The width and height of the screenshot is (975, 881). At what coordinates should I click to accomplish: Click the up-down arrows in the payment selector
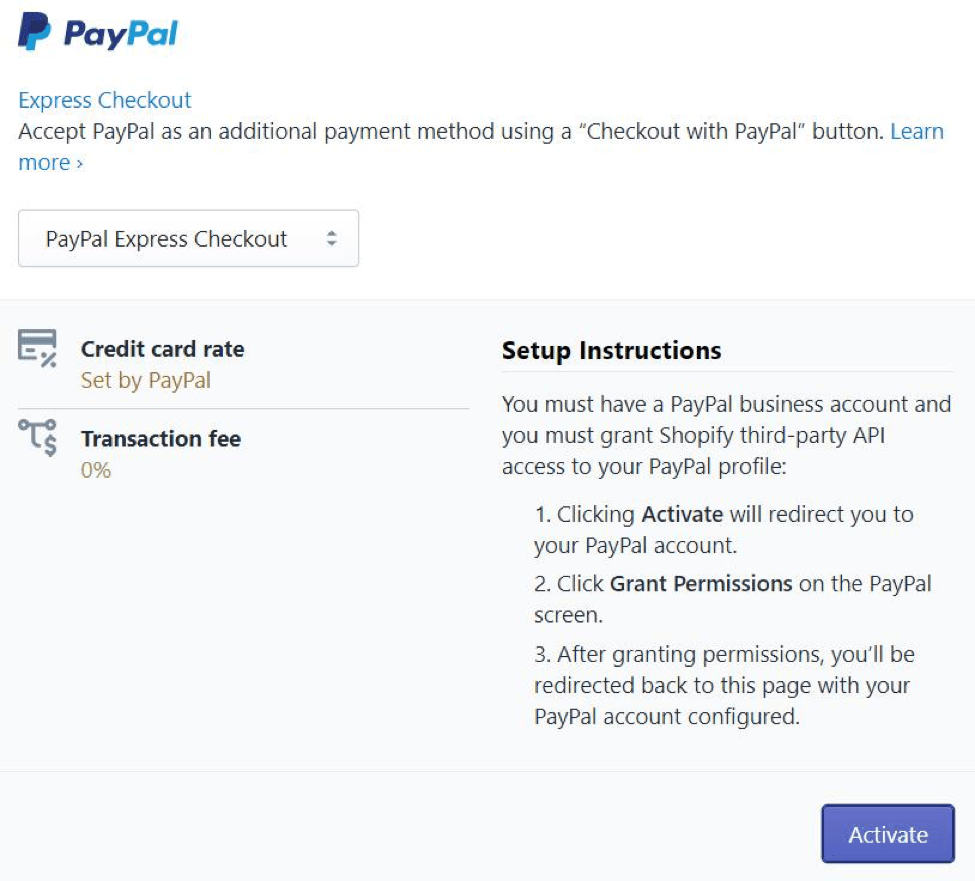click(x=332, y=239)
